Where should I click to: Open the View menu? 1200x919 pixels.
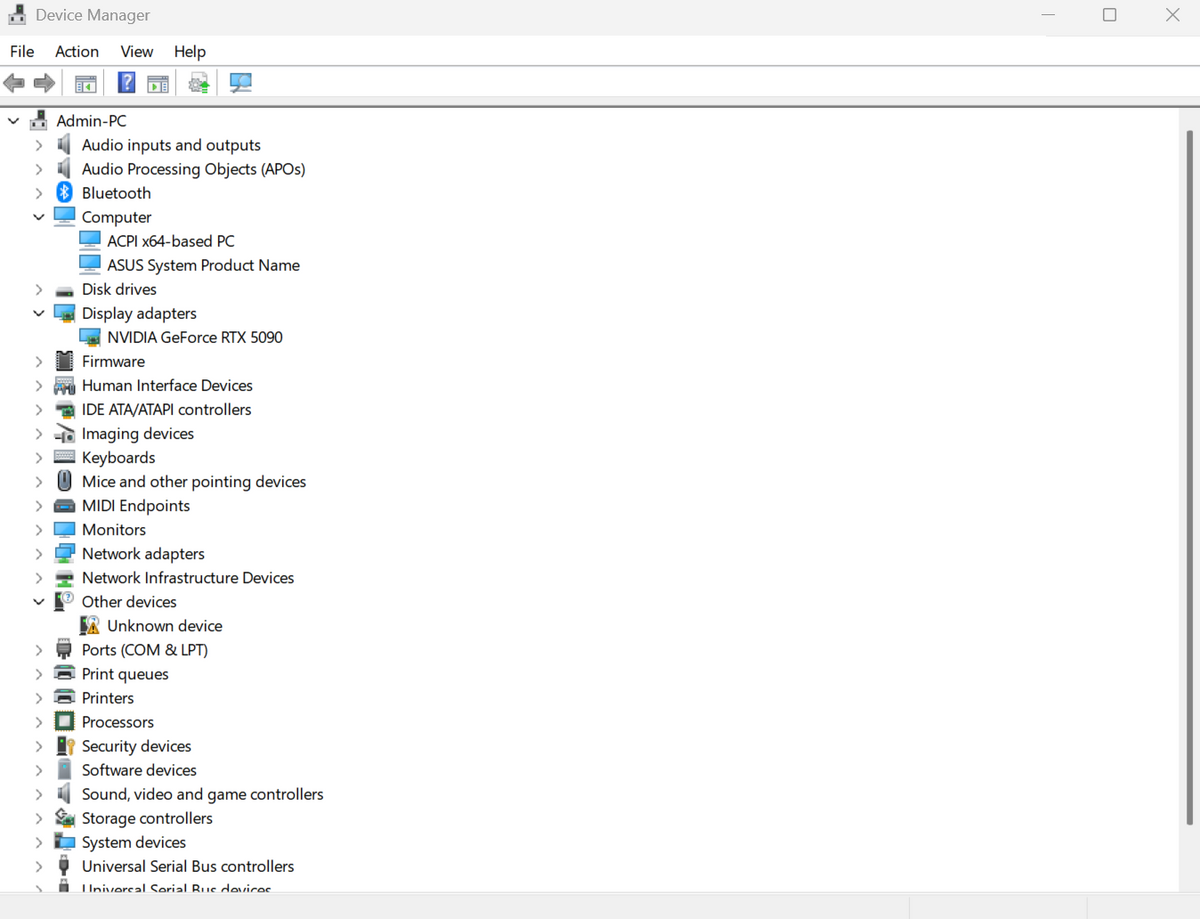[x=137, y=51]
